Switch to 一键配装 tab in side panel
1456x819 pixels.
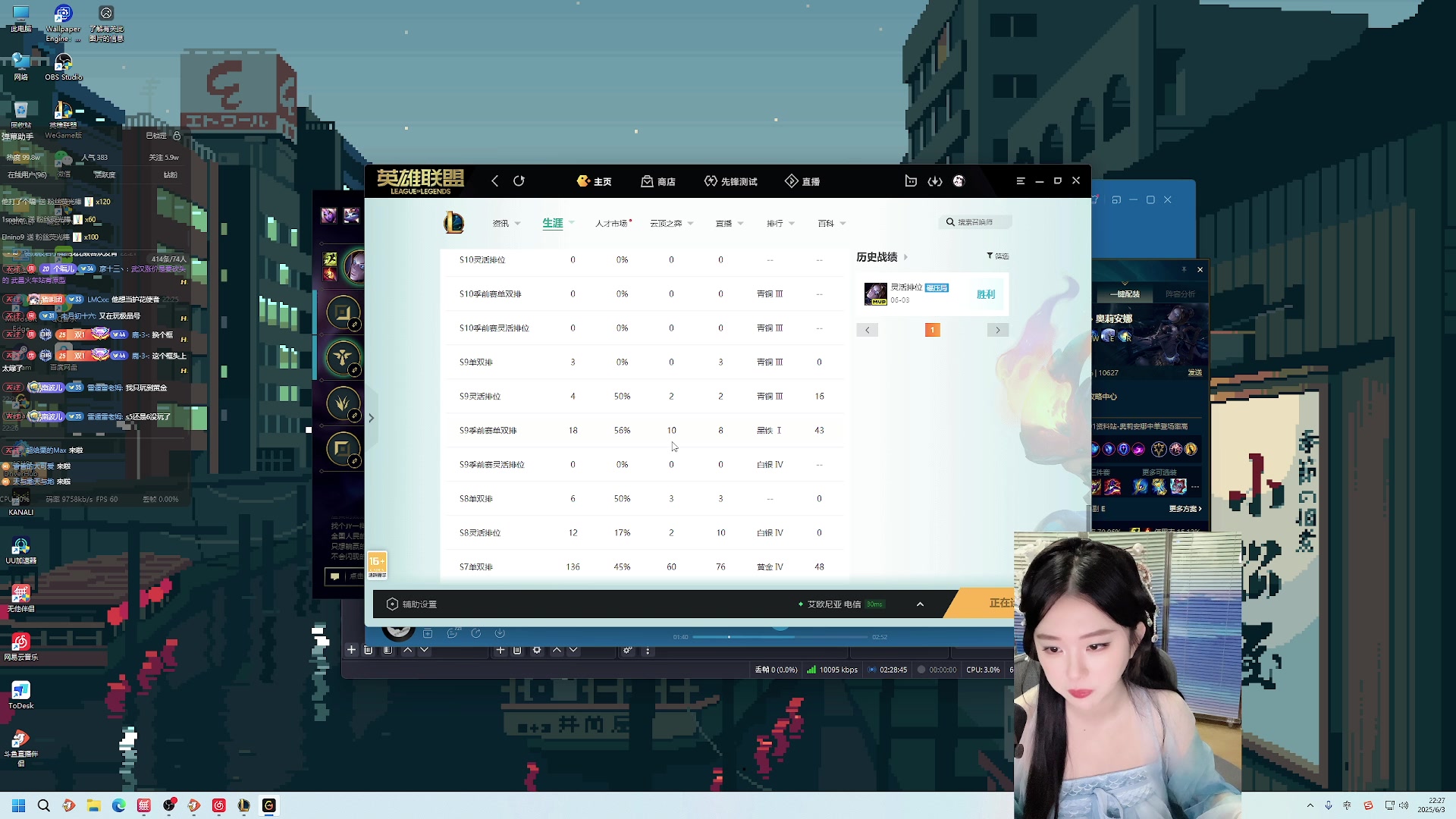tap(1125, 294)
